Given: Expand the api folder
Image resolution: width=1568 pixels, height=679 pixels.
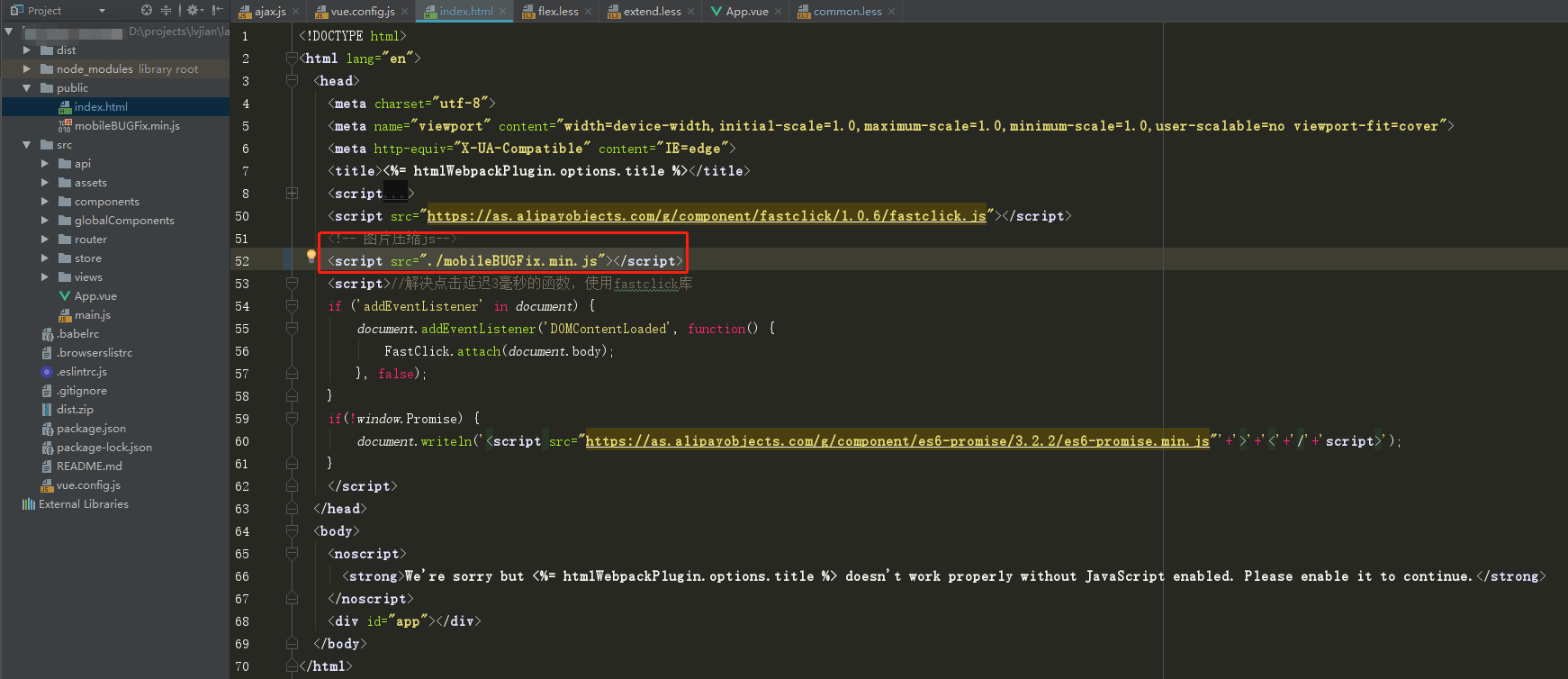Looking at the screenshot, I should pyautogui.click(x=45, y=164).
